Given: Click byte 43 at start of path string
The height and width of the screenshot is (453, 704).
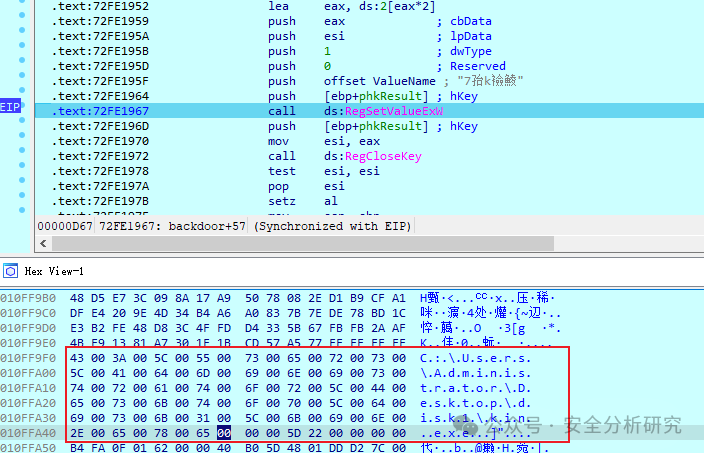Looking at the screenshot, I should point(77,358).
